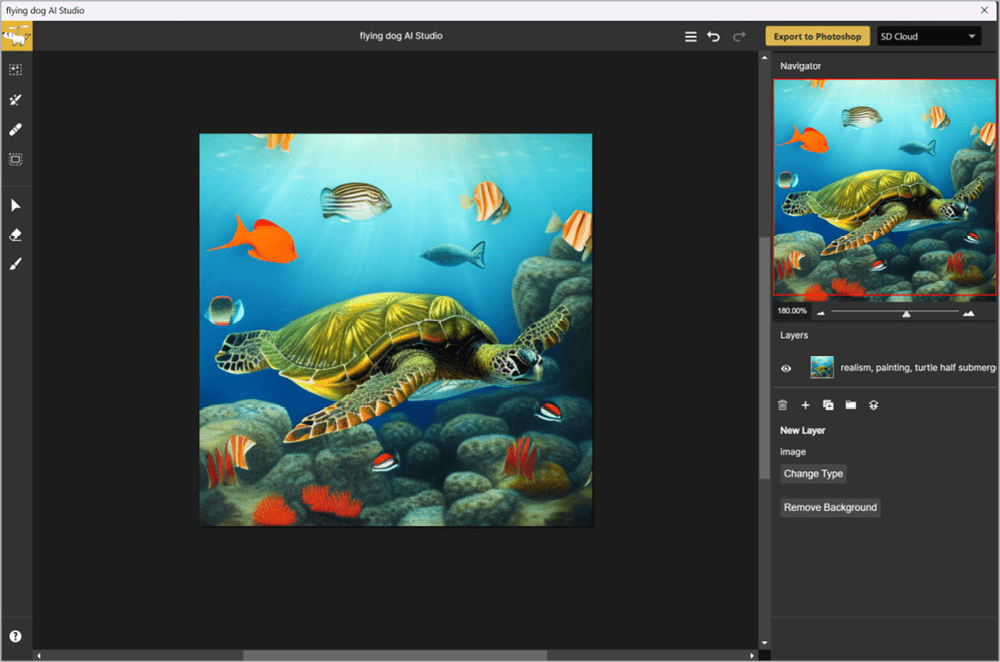Click the vertical scrollbar up arrow
This screenshot has width=1000, height=662.
click(765, 58)
